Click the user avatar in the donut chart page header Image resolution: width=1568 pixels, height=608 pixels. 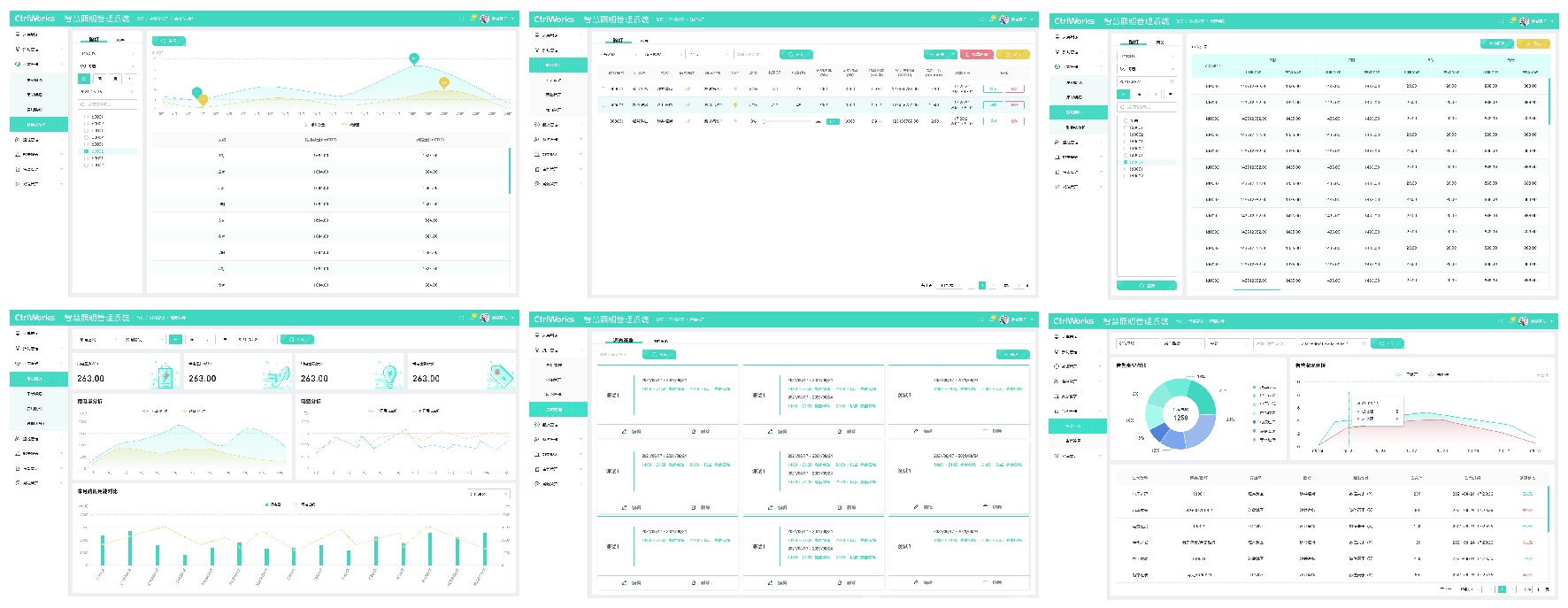(x=1523, y=320)
